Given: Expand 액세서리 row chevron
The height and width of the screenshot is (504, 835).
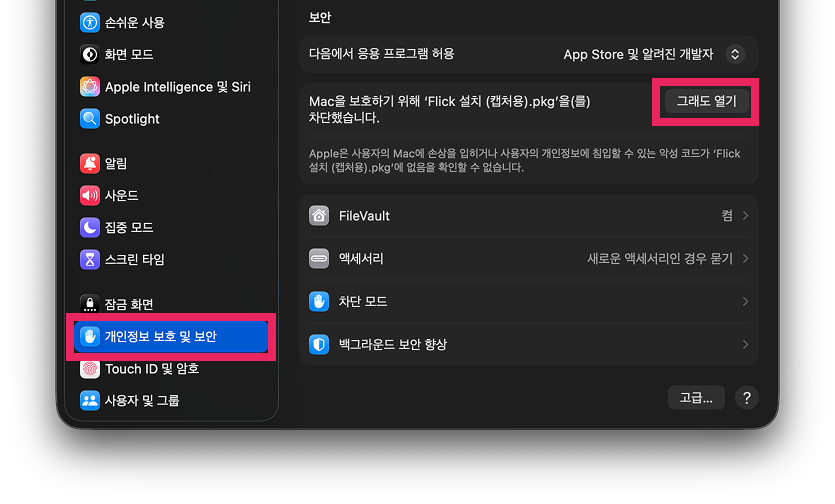Looking at the screenshot, I should [745, 258].
